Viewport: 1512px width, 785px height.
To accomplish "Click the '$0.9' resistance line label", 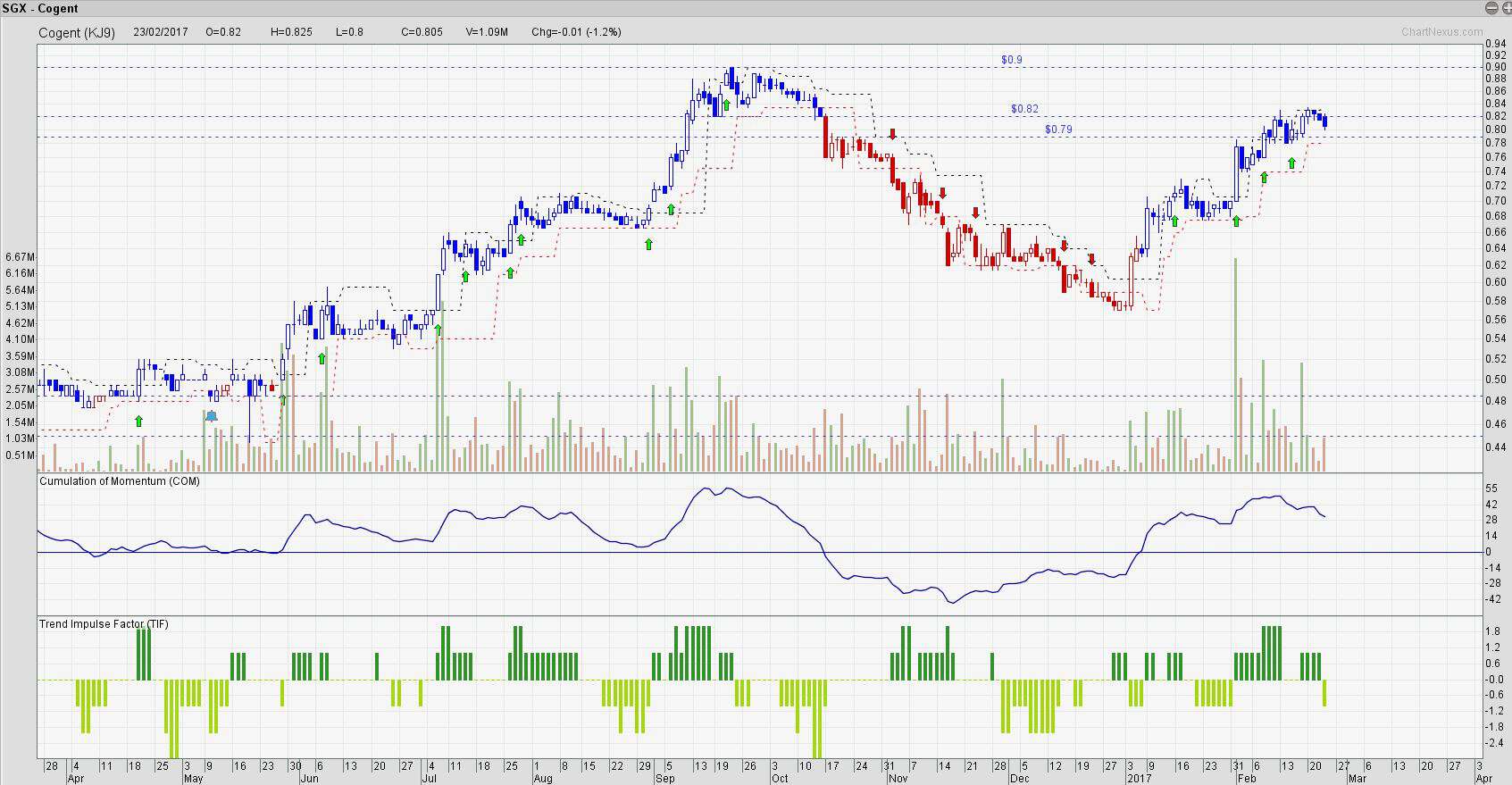I will (1012, 60).
